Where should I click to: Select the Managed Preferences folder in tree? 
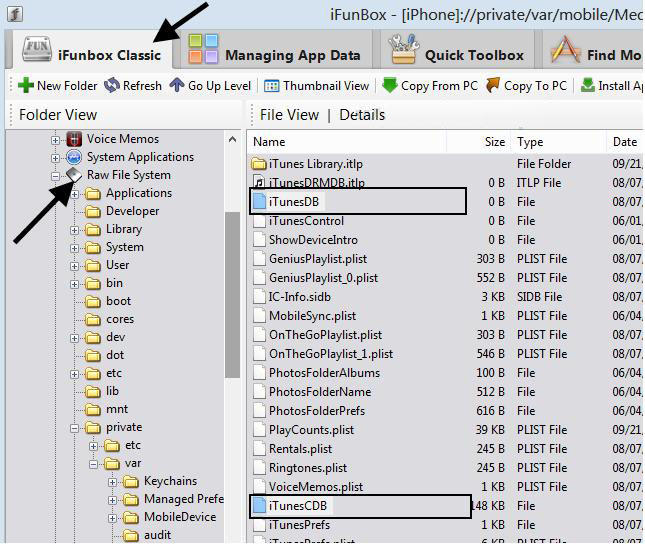(x=183, y=499)
